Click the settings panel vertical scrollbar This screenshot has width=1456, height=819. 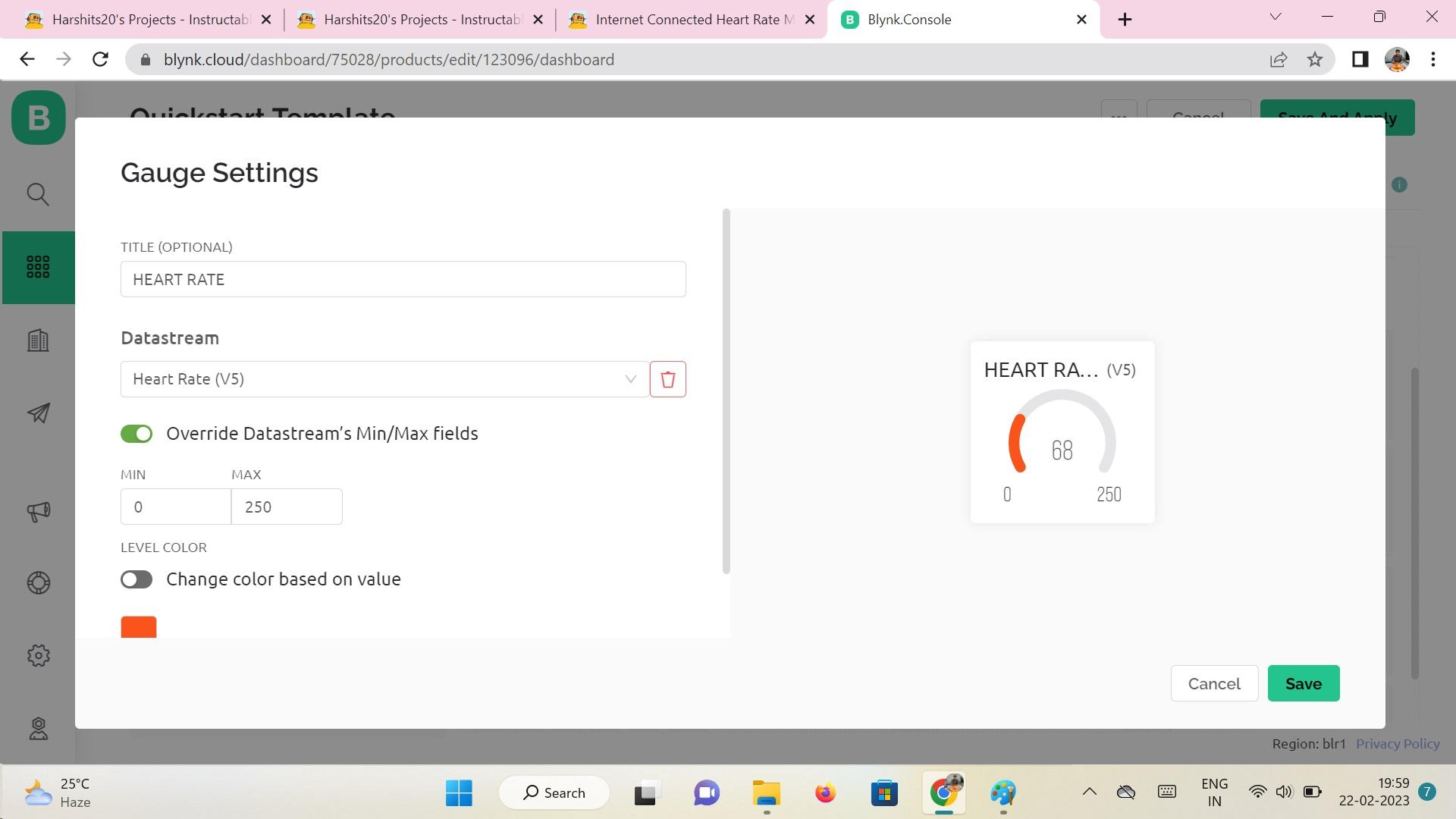tap(726, 391)
